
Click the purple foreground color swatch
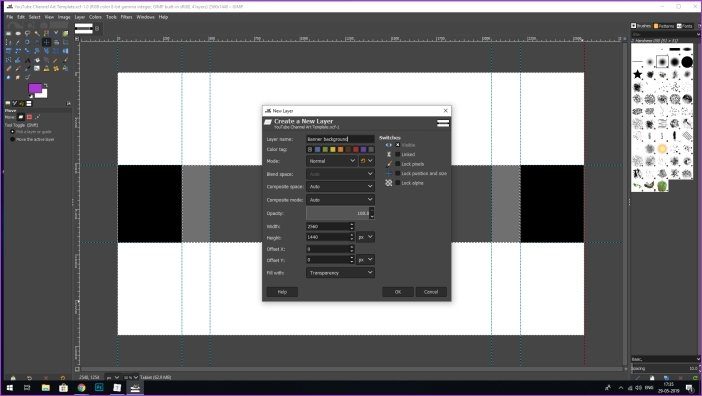(35, 88)
